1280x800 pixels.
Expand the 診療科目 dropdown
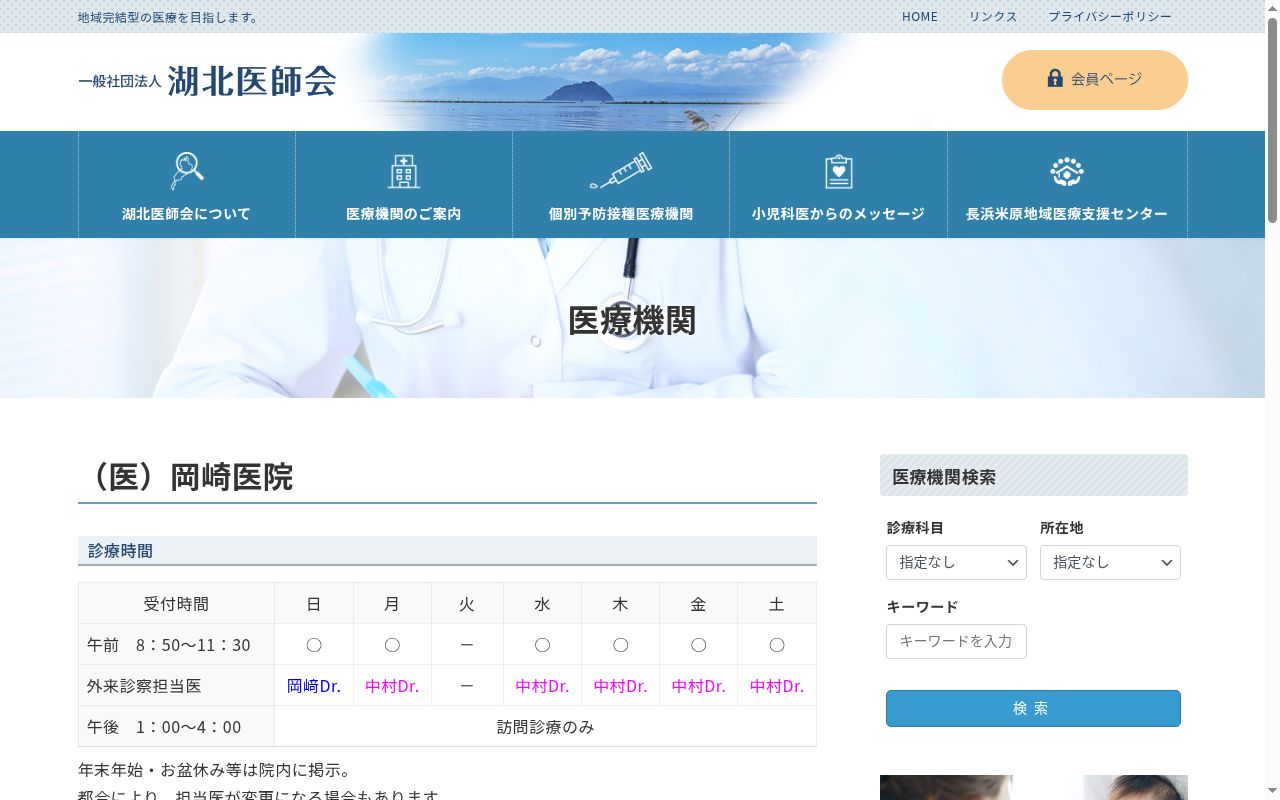956,562
